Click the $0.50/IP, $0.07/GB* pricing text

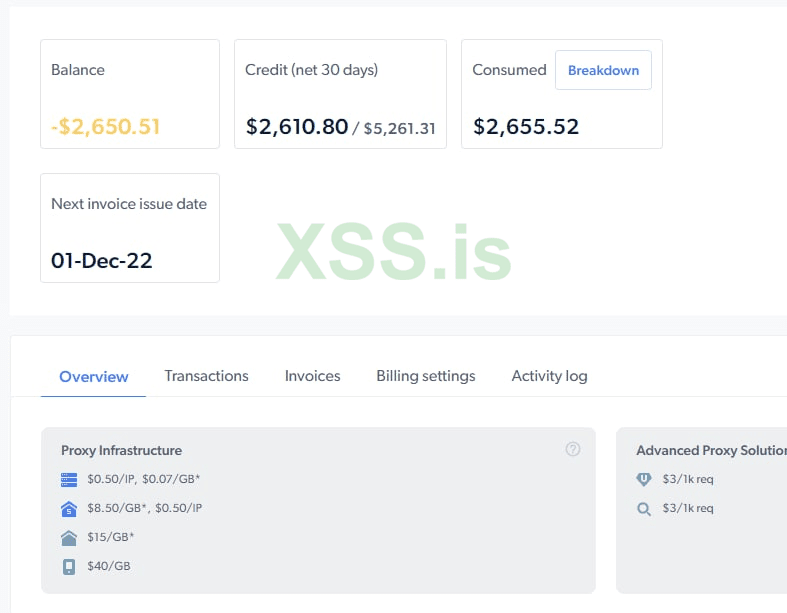tap(144, 479)
